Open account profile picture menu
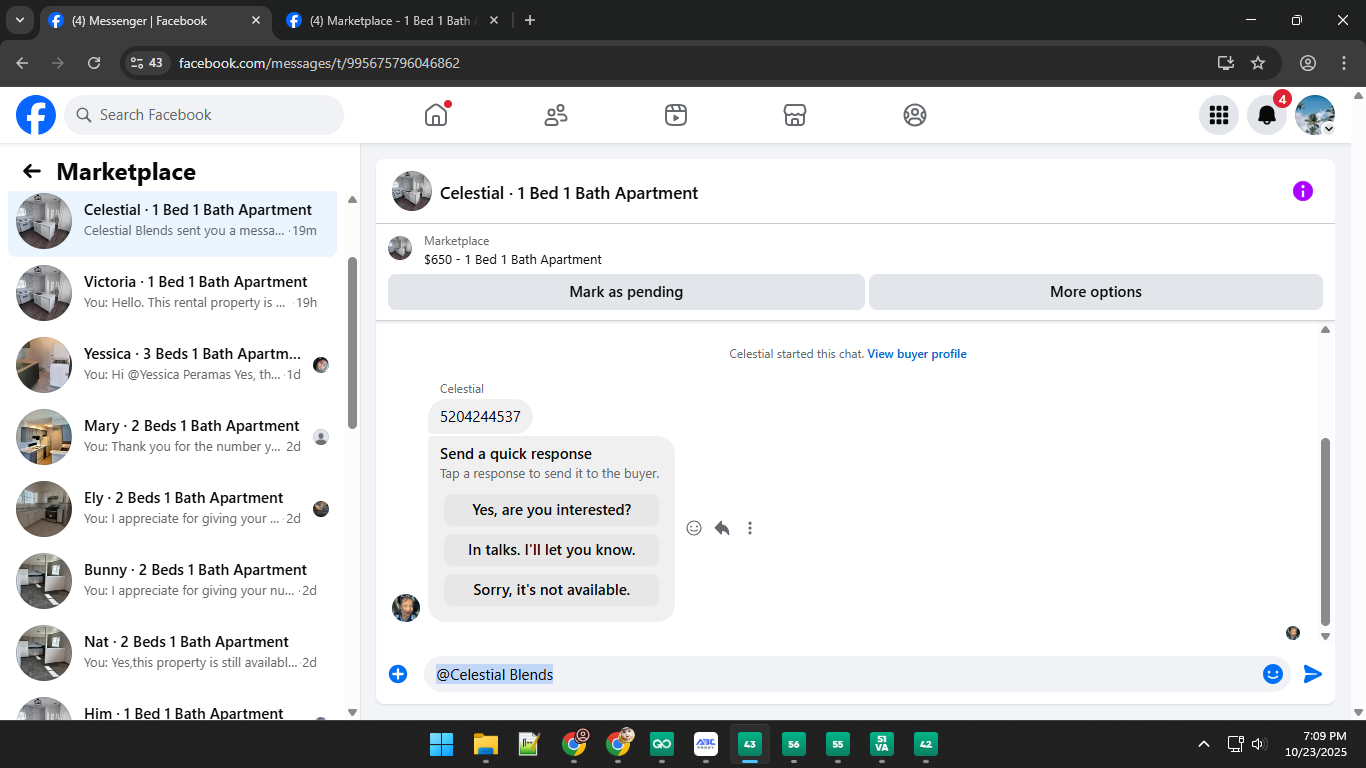This screenshot has height=768, width=1366. [1315, 115]
